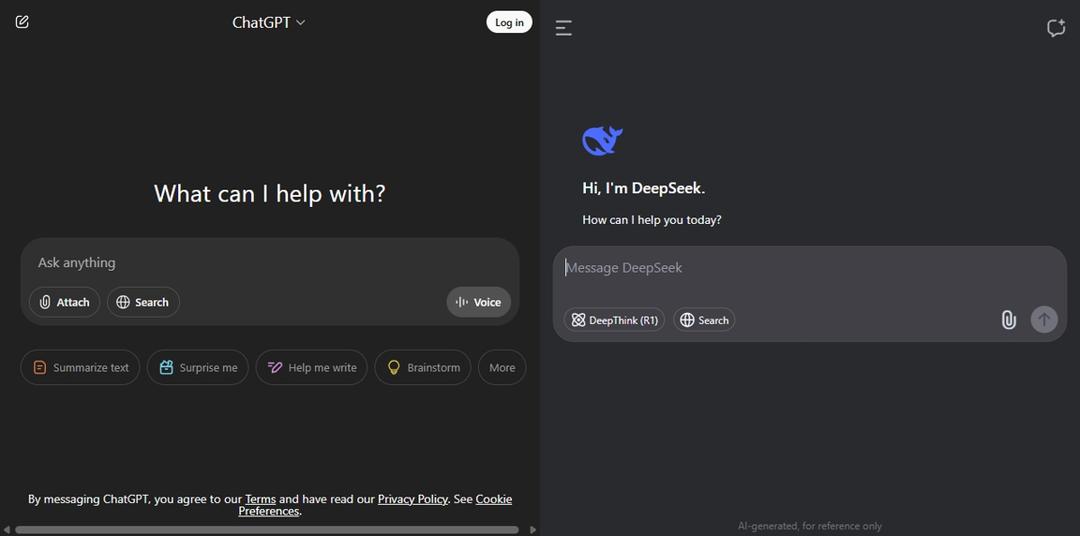Pick the Help me write suggestion

tap(311, 367)
